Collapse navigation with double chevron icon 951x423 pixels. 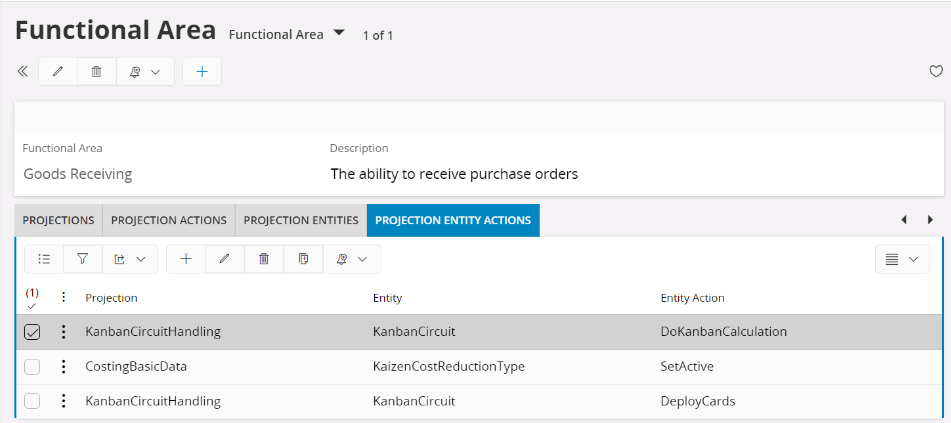[23, 72]
